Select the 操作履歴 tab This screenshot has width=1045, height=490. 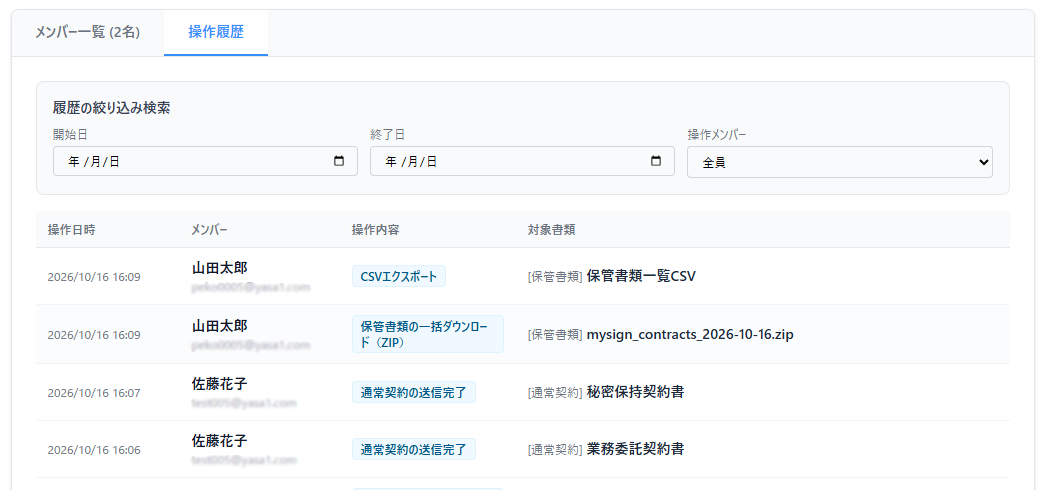click(216, 33)
